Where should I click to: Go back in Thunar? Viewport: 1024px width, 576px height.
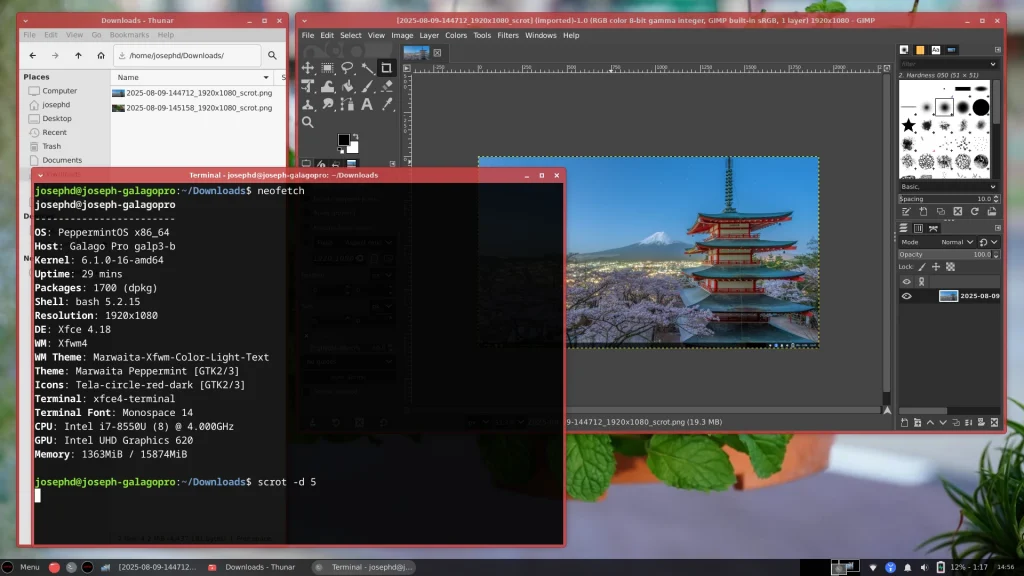tap(33, 56)
